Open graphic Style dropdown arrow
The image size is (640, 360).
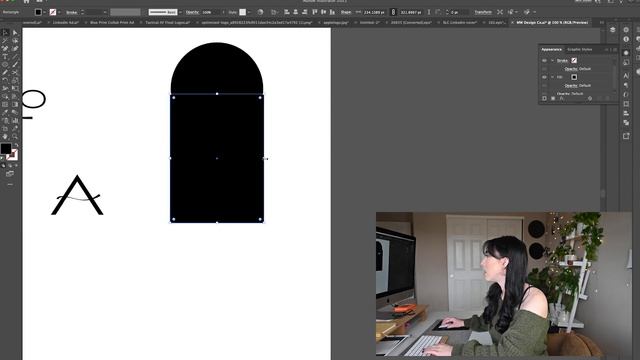(x=249, y=12)
